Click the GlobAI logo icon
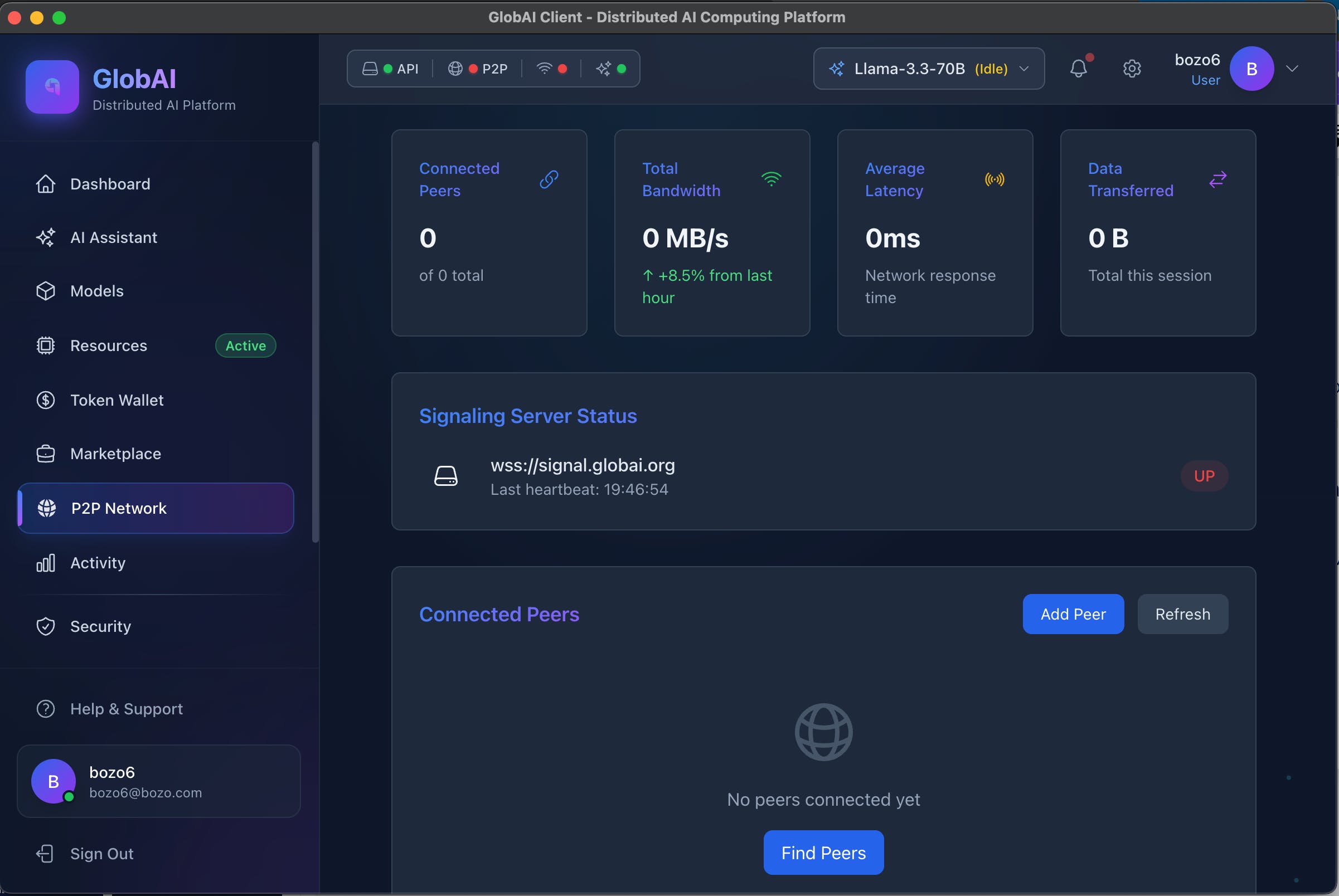1339x896 pixels. (52, 87)
